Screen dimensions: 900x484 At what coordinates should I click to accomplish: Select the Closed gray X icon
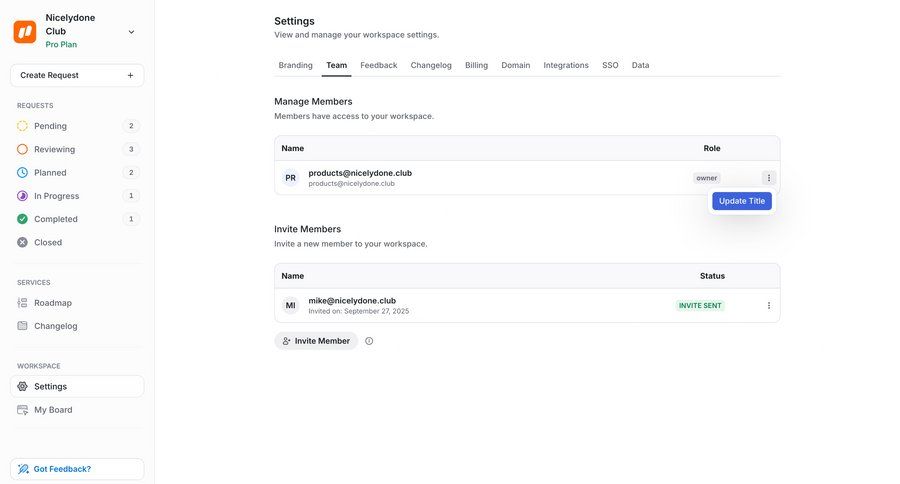point(23,242)
